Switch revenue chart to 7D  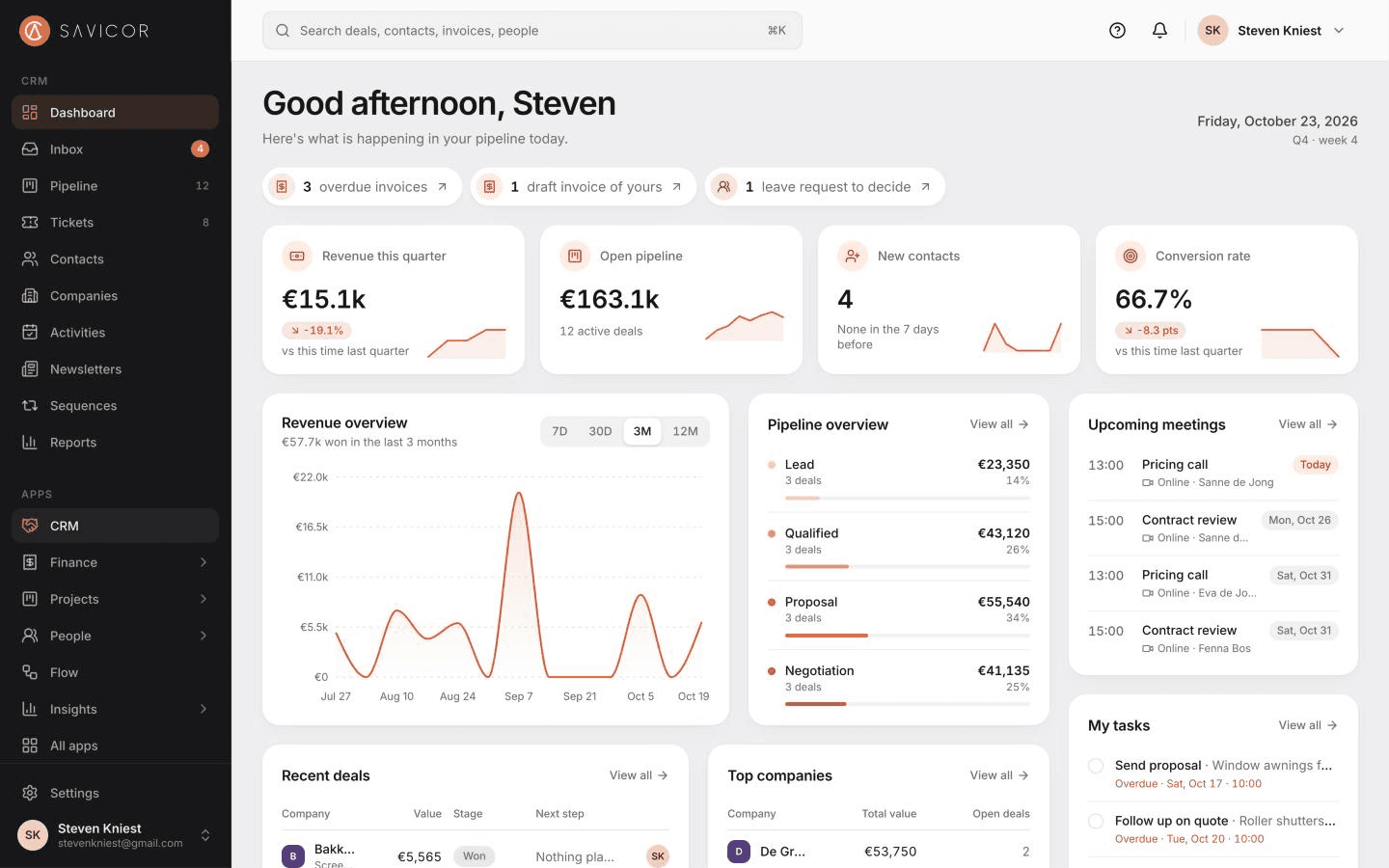[x=559, y=431]
